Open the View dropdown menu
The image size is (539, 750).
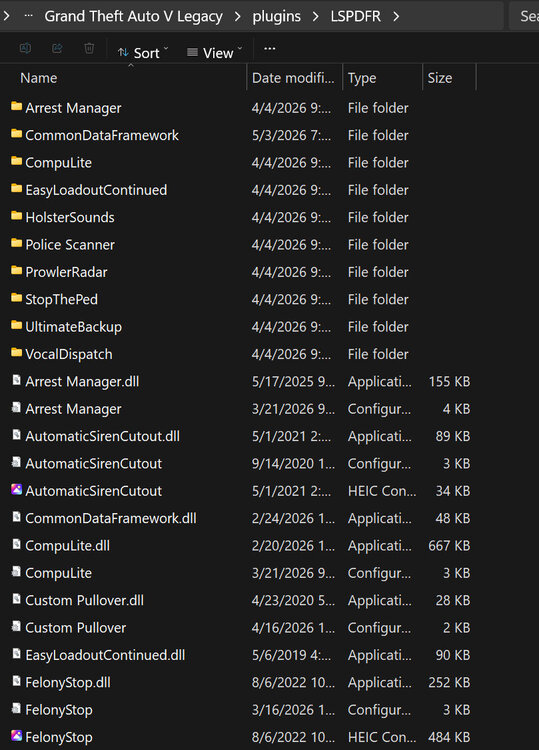(214, 52)
